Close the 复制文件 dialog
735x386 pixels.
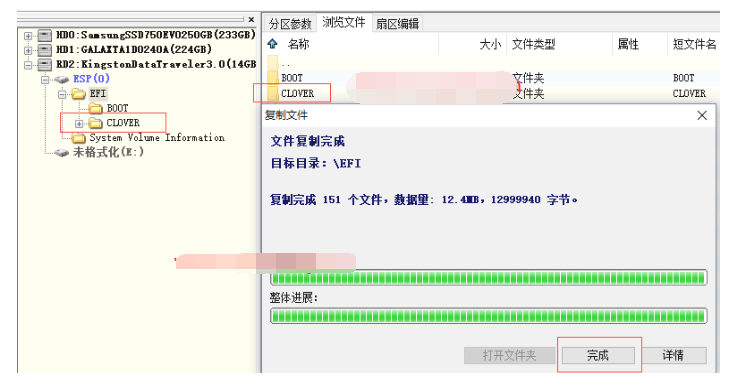click(702, 115)
